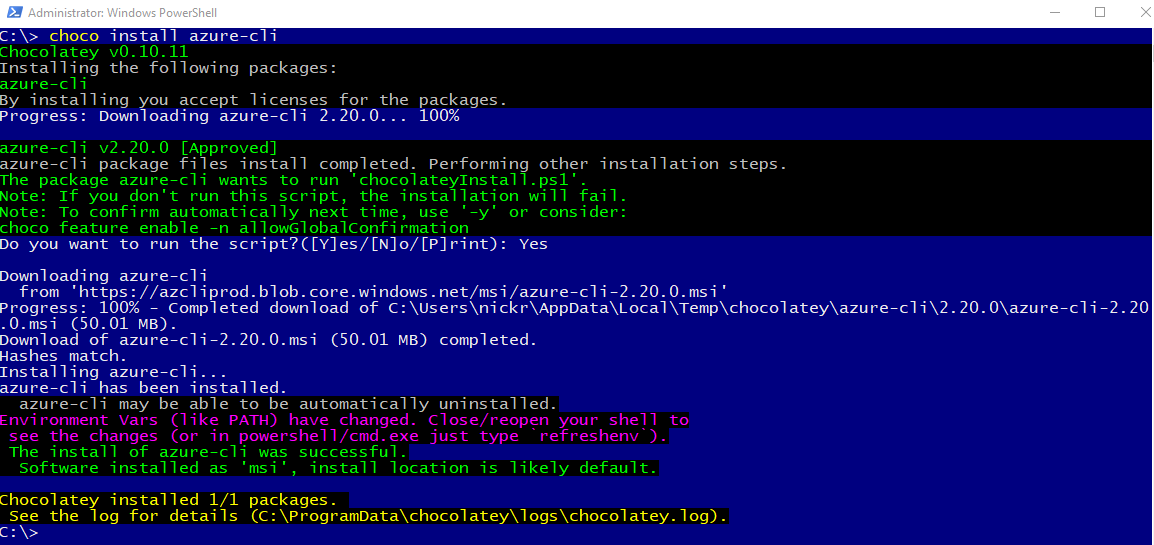Click 'Progress: 100% - Completed download' line
Image resolution: width=1154 pixels, height=545 pixels.
click(x=574, y=308)
